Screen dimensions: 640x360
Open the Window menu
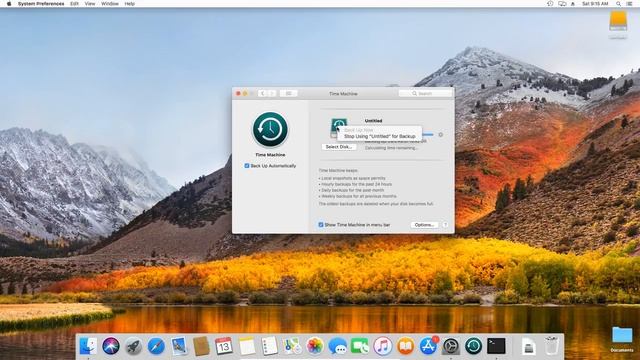(x=109, y=4)
